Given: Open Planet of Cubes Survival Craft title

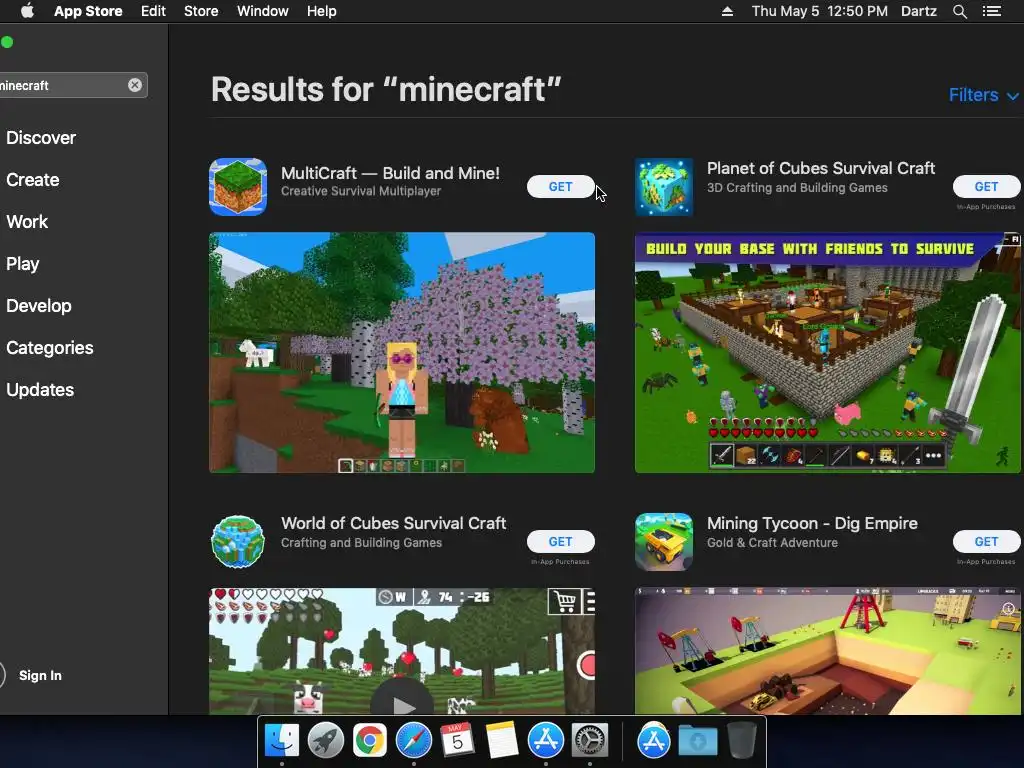Looking at the screenshot, I should [821, 168].
